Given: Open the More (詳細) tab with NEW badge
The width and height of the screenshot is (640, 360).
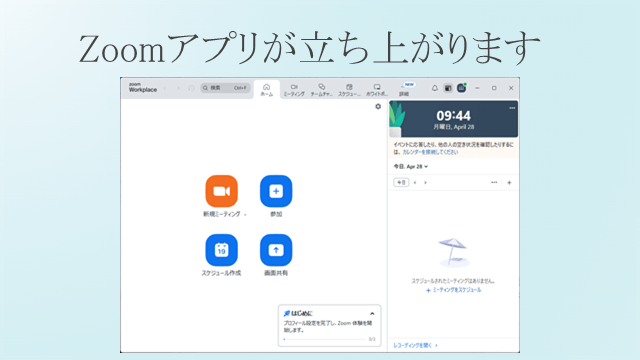Looking at the screenshot, I should (405, 90).
